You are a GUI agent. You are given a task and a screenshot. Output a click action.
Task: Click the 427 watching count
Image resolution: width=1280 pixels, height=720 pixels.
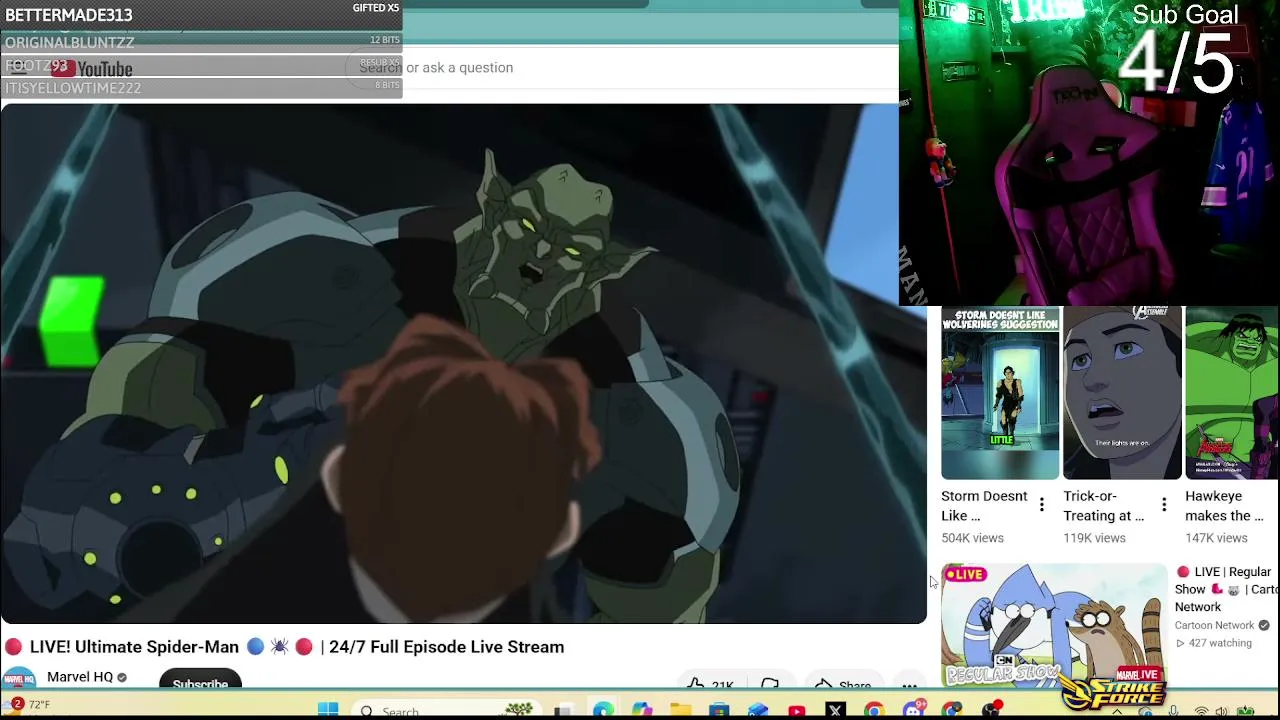pyautogui.click(x=1214, y=643)
